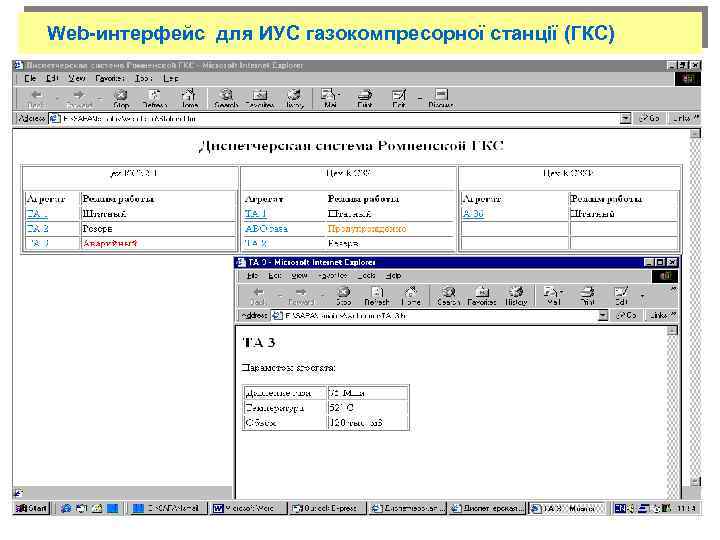The image size is (720, 540).
Task: Open History icon in TA 3 window
Action: tap(516, 296)
